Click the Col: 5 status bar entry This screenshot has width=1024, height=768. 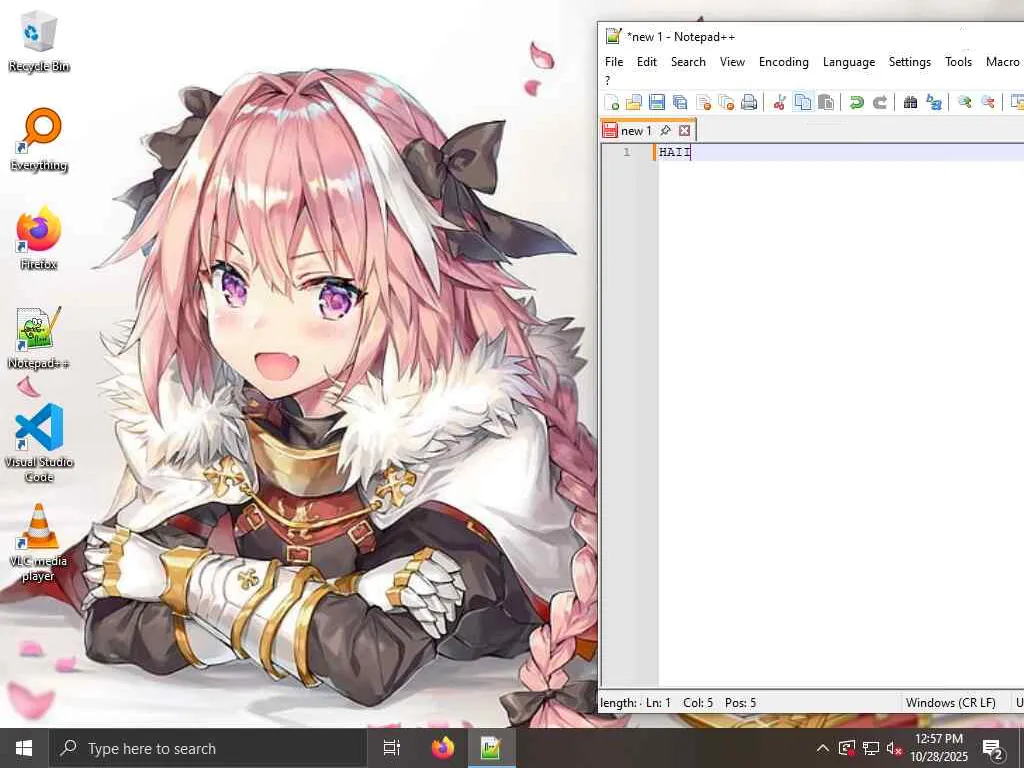(x=698, y=703)
